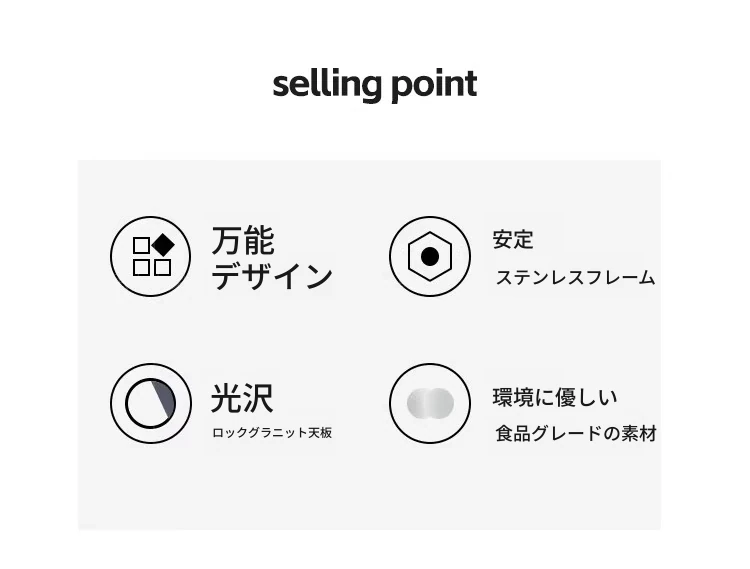The image size is (750, 569).
Task: Click the ステンレスフレーム text
Action: pos(575,277)
